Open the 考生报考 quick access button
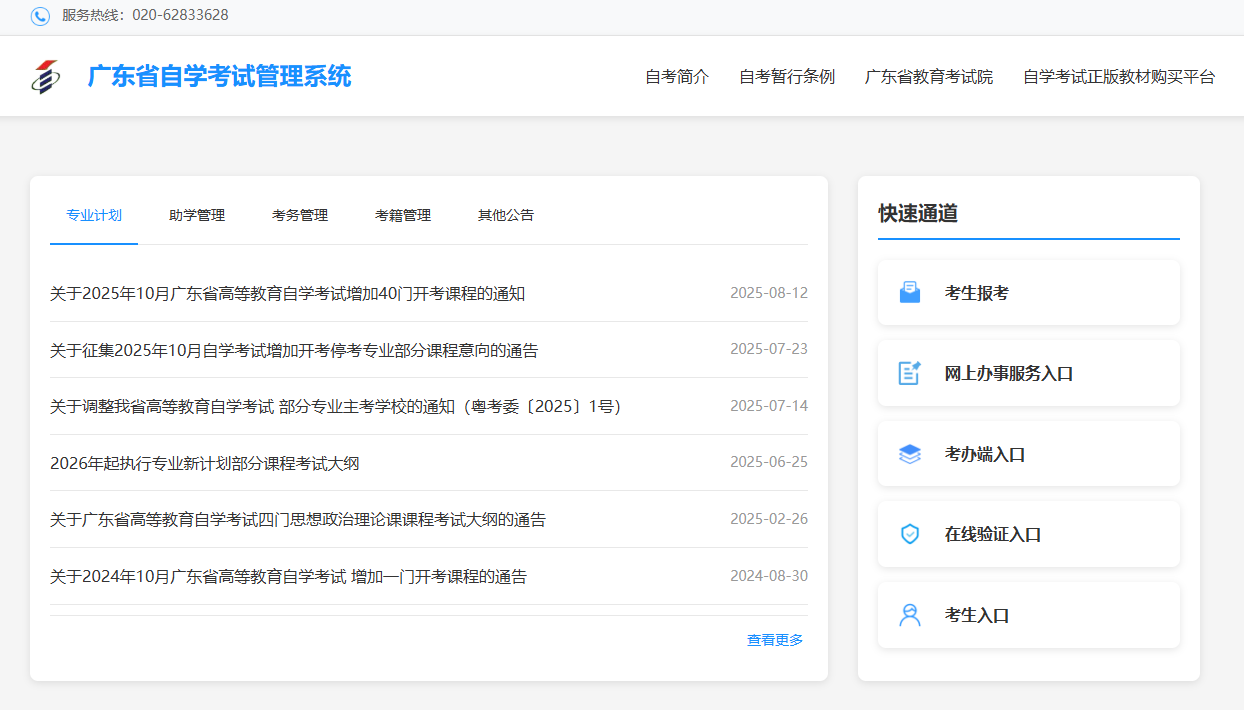The image size is (1244, 710). coord(1028,293)
